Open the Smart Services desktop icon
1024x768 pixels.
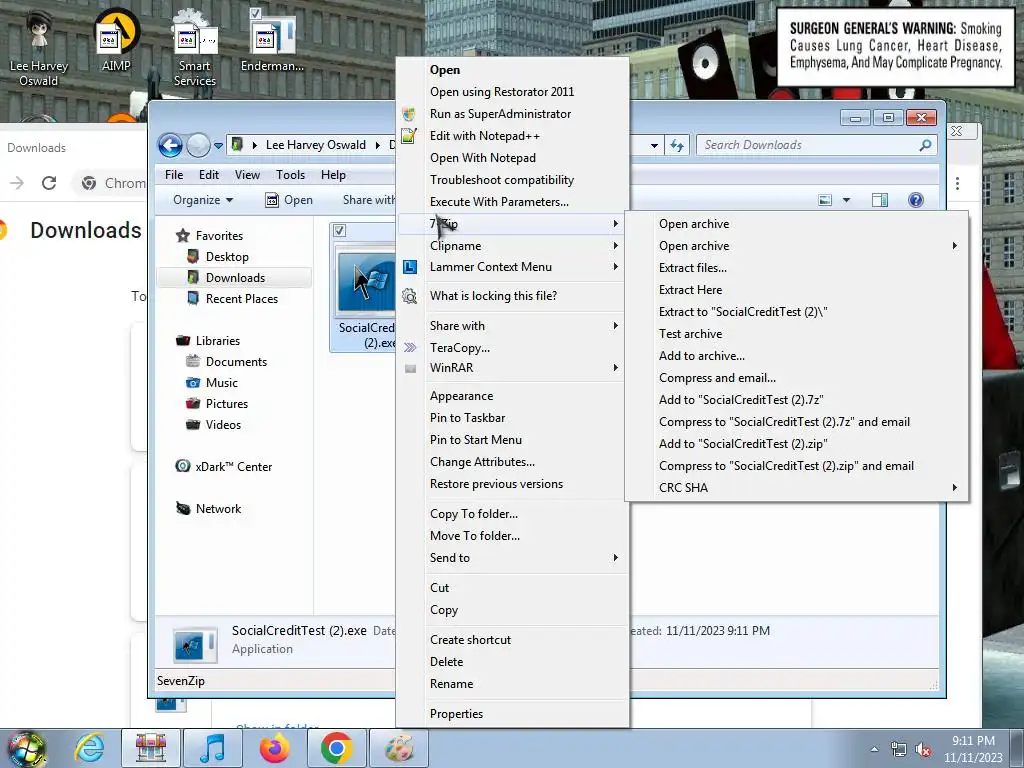pyautogui.click(x=194, y=48)
